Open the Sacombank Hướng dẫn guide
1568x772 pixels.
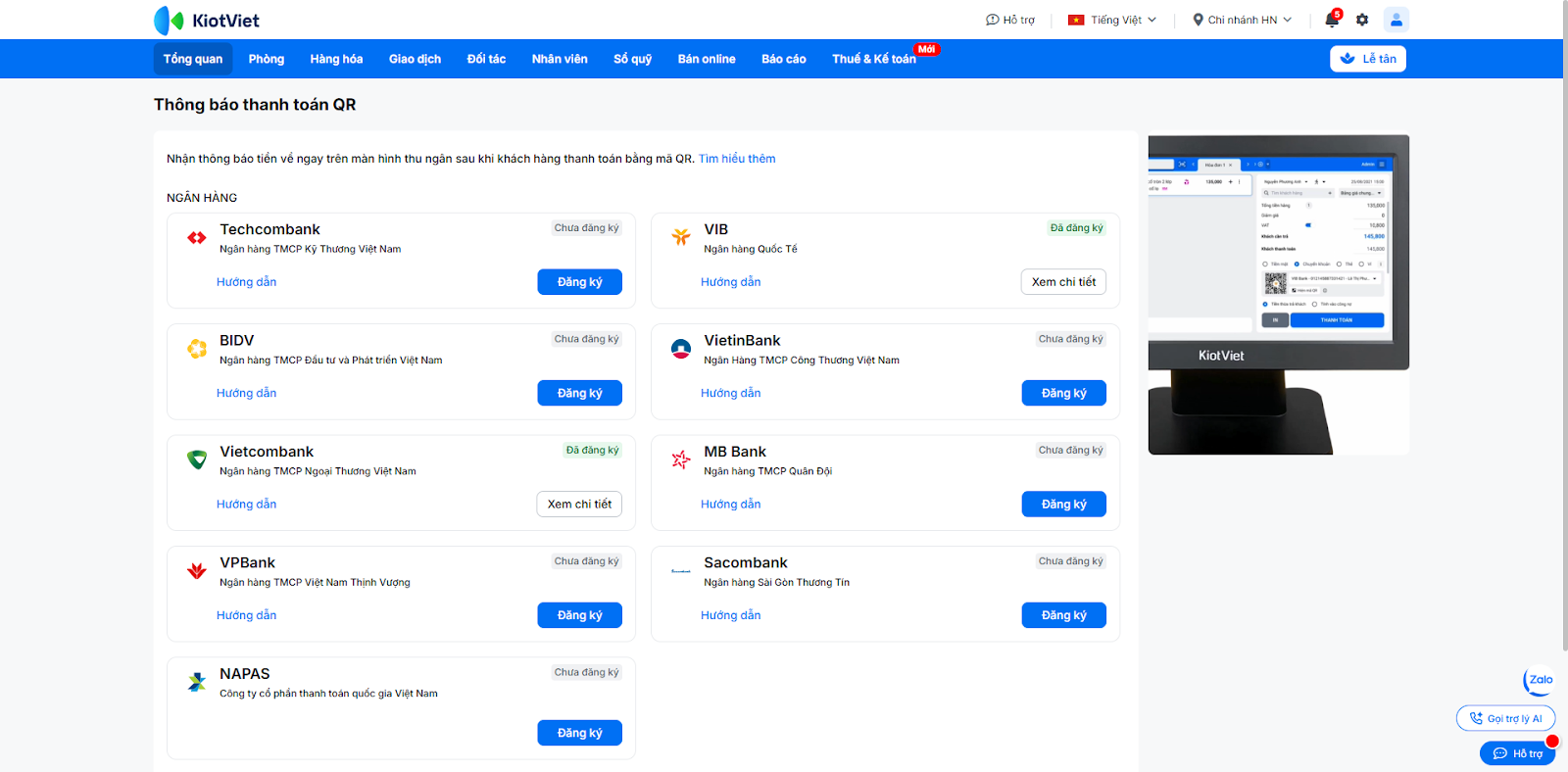pyautogui.click(x=731, y=615)
